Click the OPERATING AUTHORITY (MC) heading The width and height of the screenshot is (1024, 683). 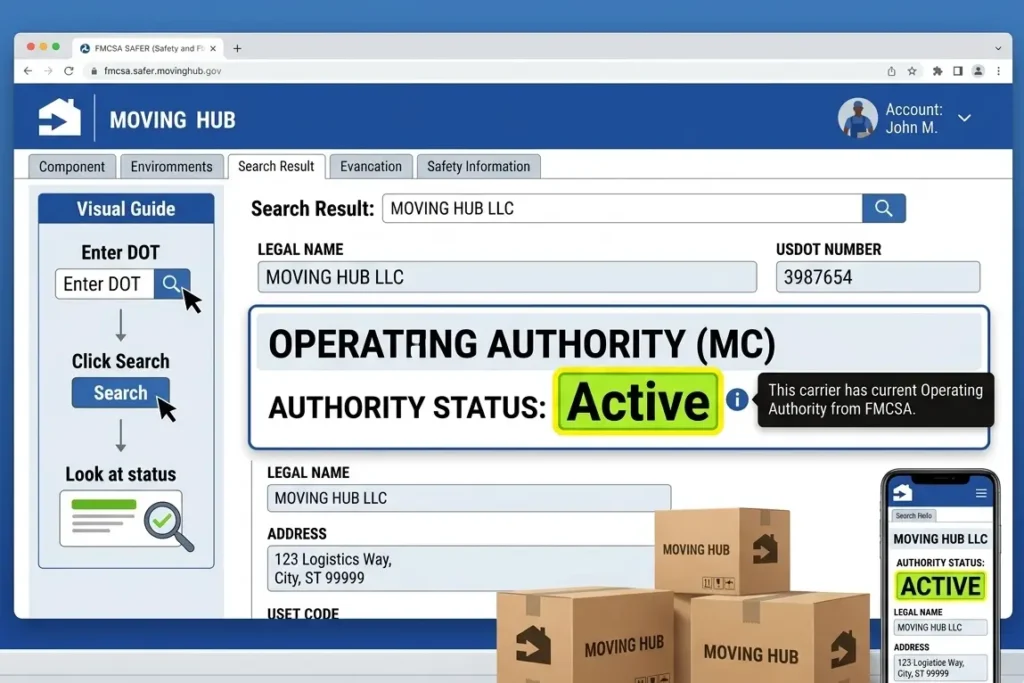(x=522, y=344)
